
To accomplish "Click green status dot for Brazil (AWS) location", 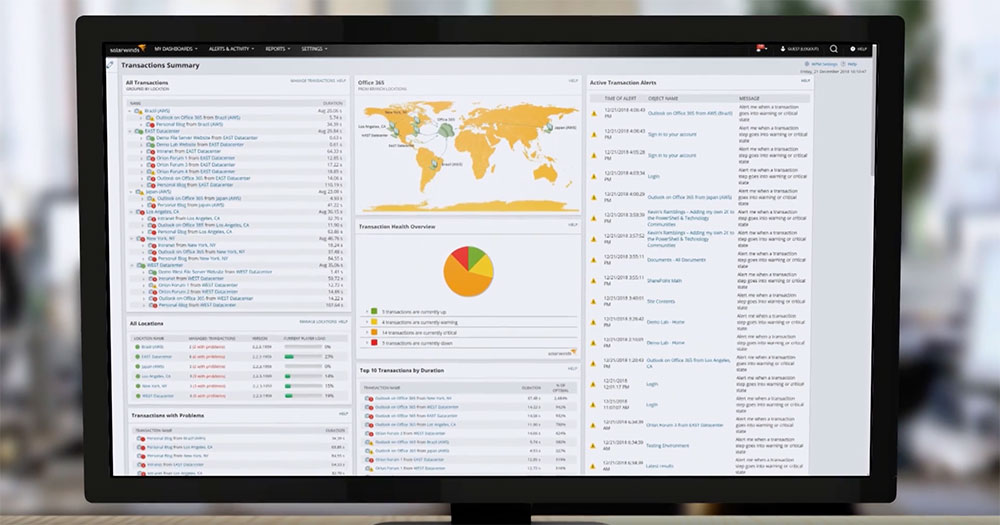I will 137,347.
